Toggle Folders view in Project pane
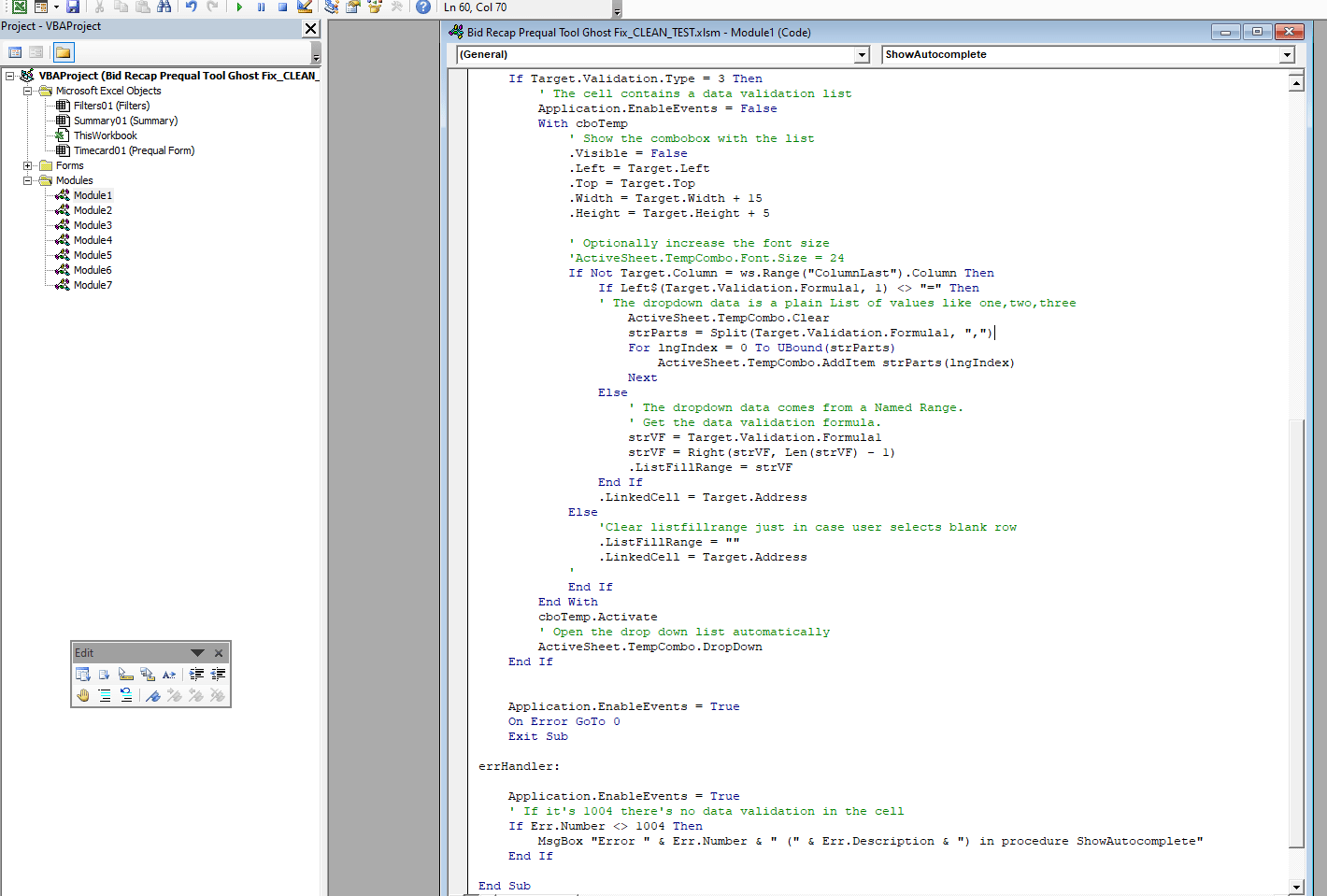The image size is (1327, 896). point(64,52)
